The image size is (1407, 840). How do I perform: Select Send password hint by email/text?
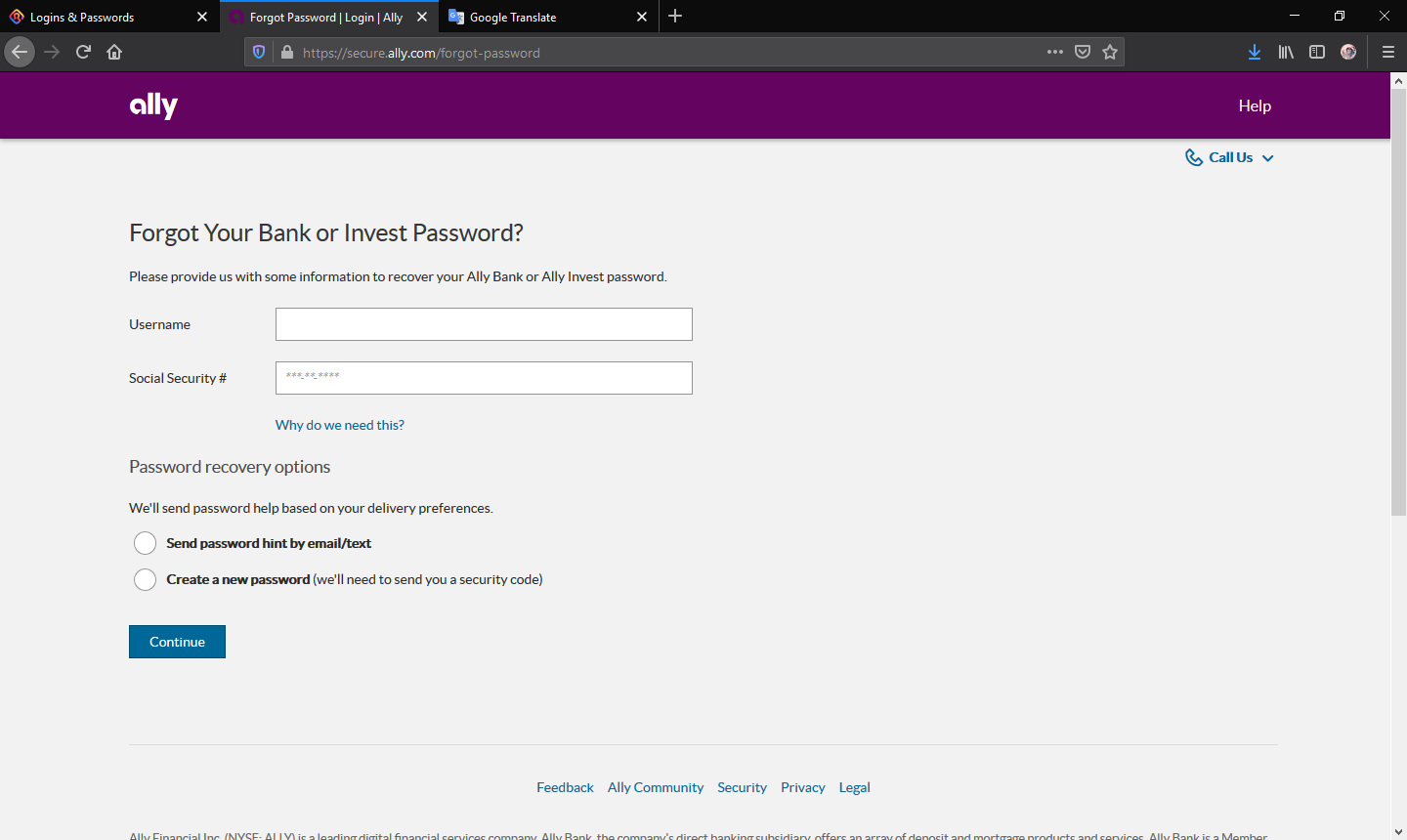click(x=145, y=543)
